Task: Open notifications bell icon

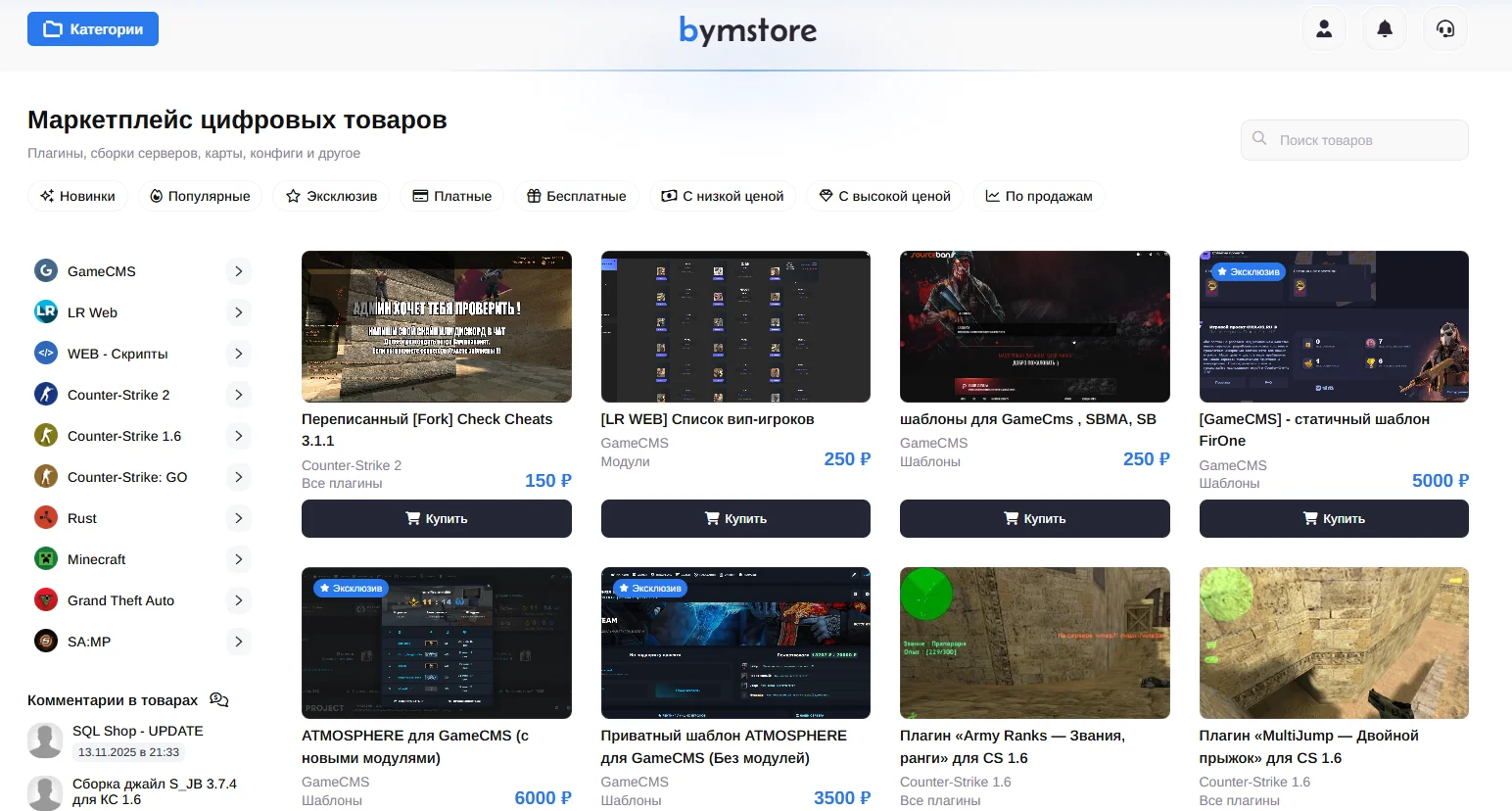Action: point(1385,28)
